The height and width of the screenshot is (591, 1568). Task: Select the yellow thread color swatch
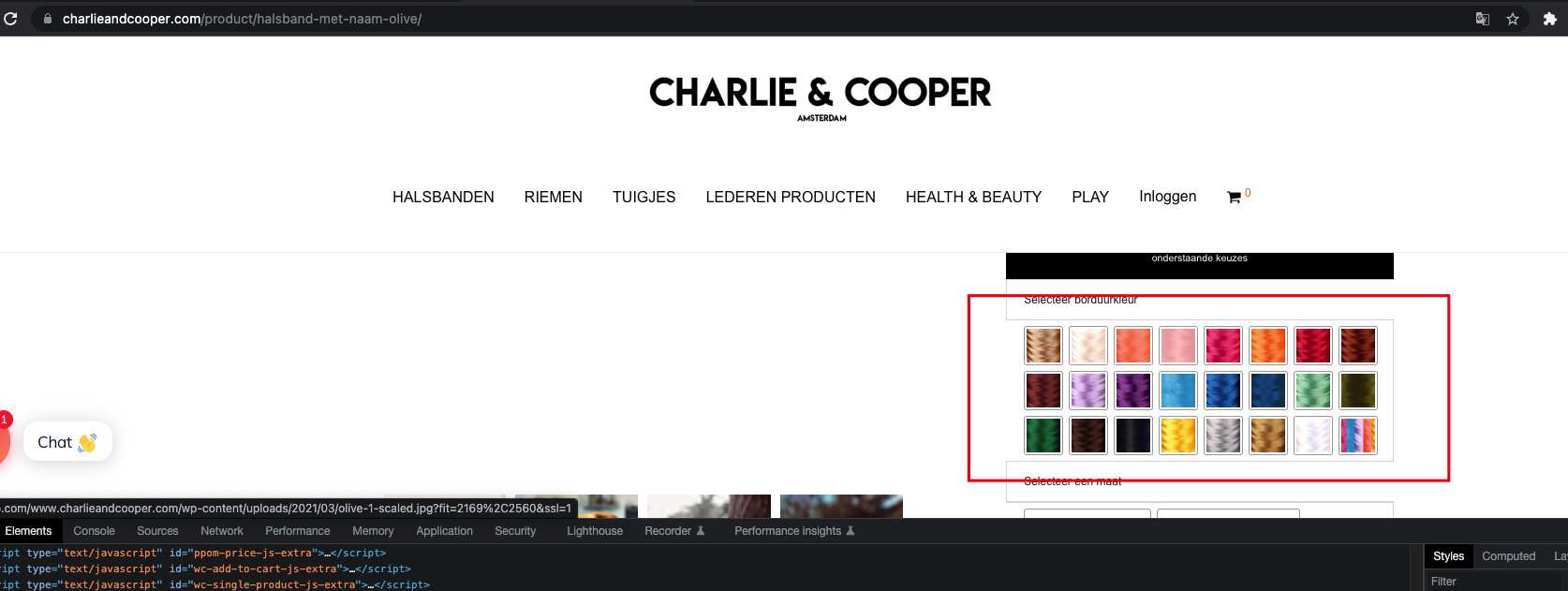(x=1178, y=436)
